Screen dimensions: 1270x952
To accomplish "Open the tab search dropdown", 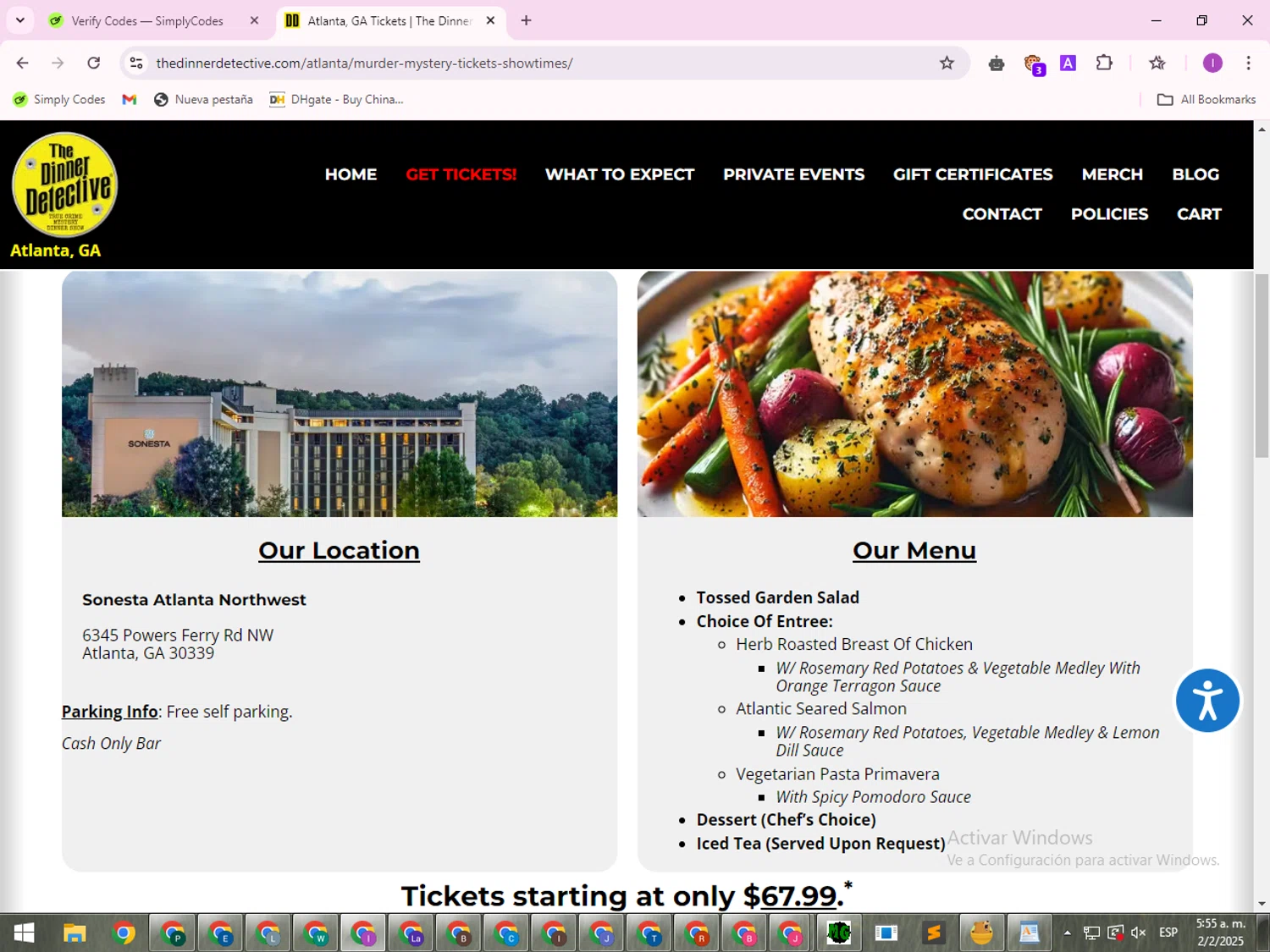I will tap(20, 20).
